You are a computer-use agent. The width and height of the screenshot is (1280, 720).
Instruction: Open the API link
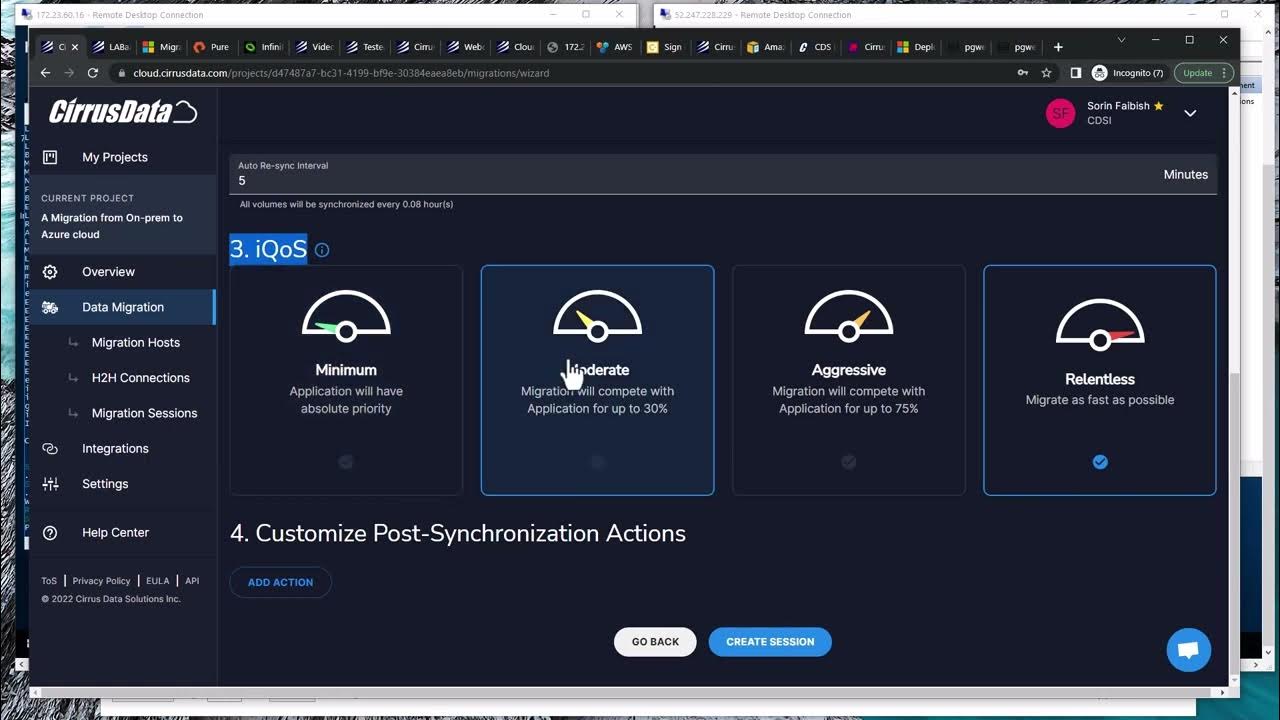tap(192, 581)
